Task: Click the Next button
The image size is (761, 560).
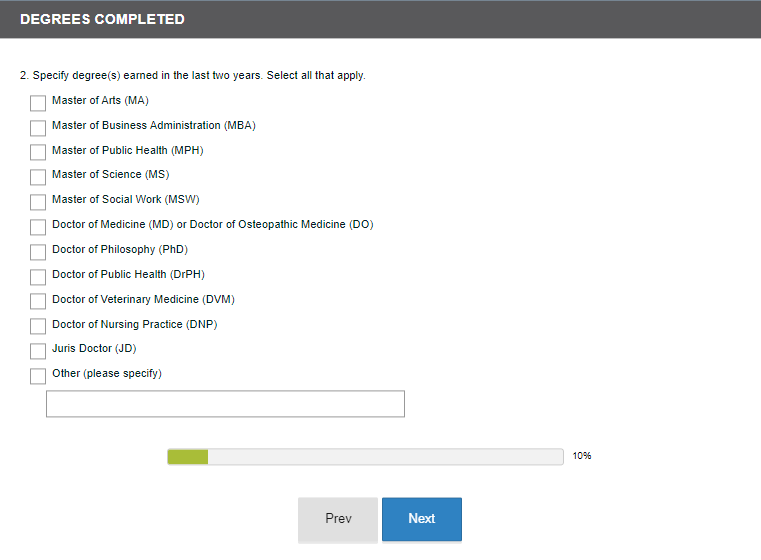Action: tap(421, 519)
